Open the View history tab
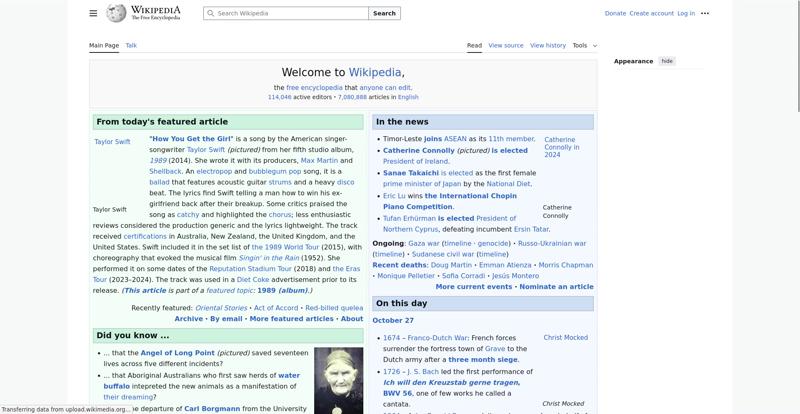 pyautogui.click(x=548, y=45)
